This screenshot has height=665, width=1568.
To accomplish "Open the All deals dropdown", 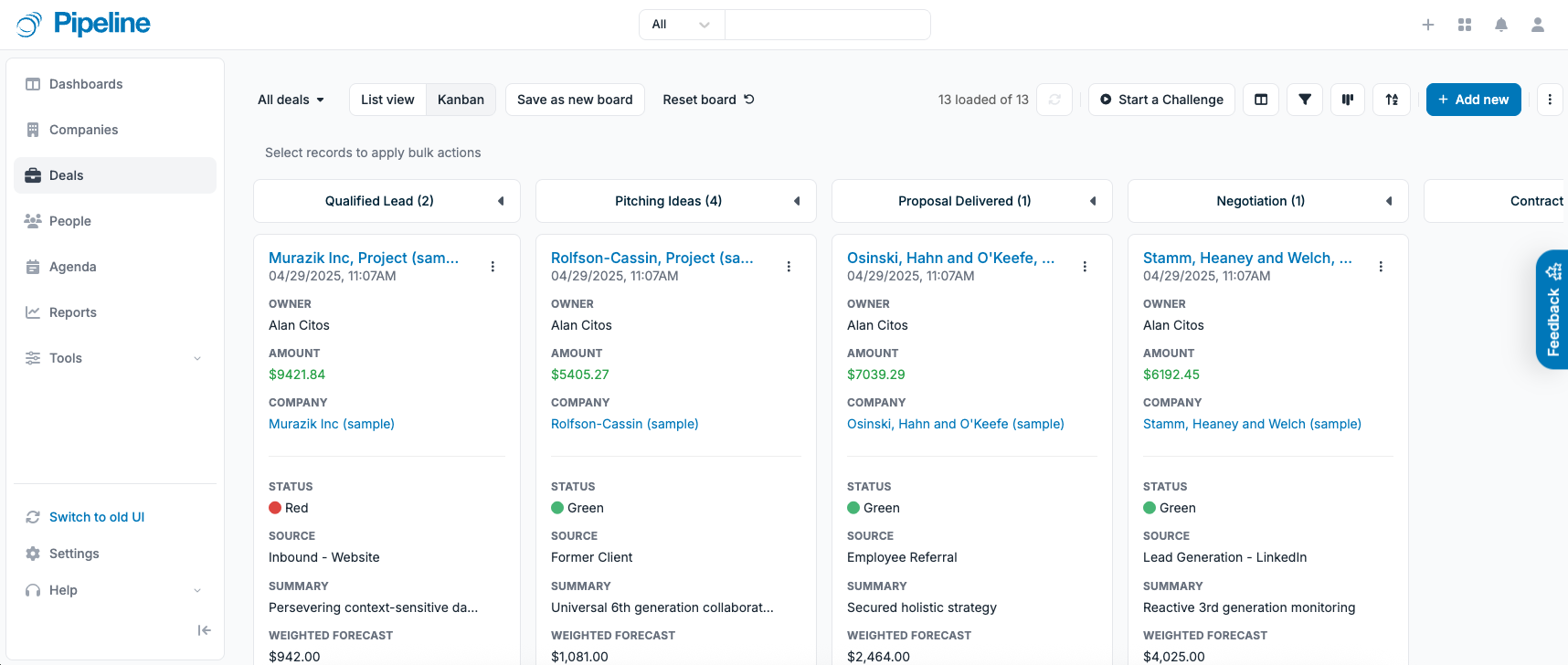I will [291, 100].
